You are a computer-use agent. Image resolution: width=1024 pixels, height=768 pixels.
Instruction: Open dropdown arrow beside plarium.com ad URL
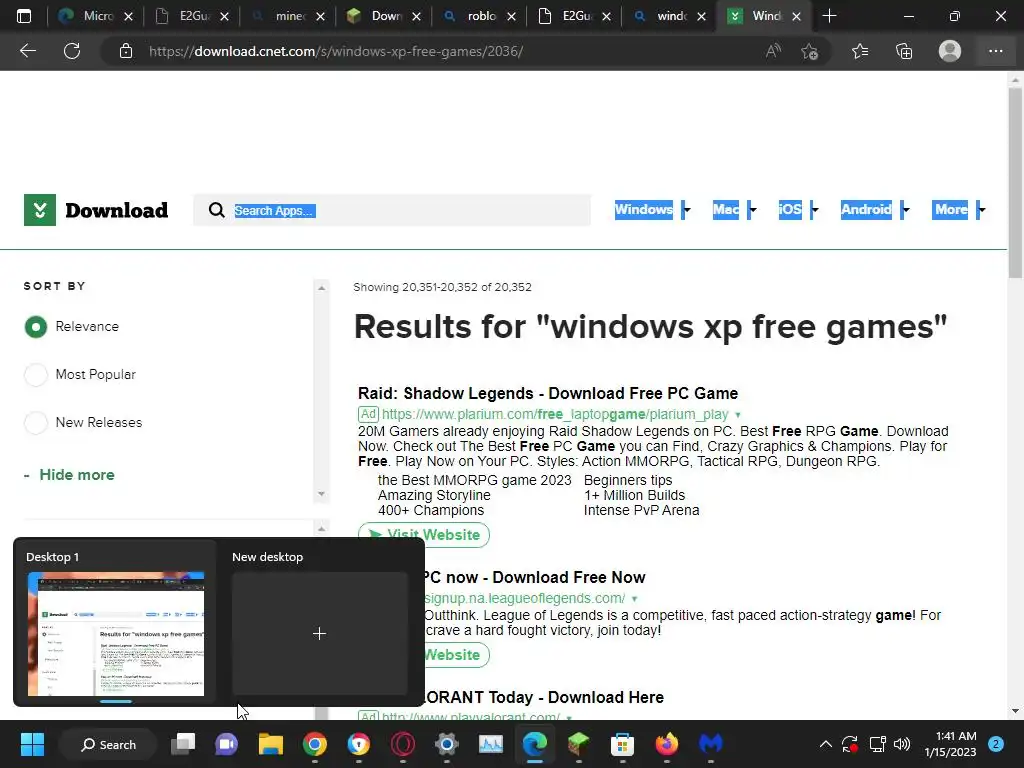point(738,415)
